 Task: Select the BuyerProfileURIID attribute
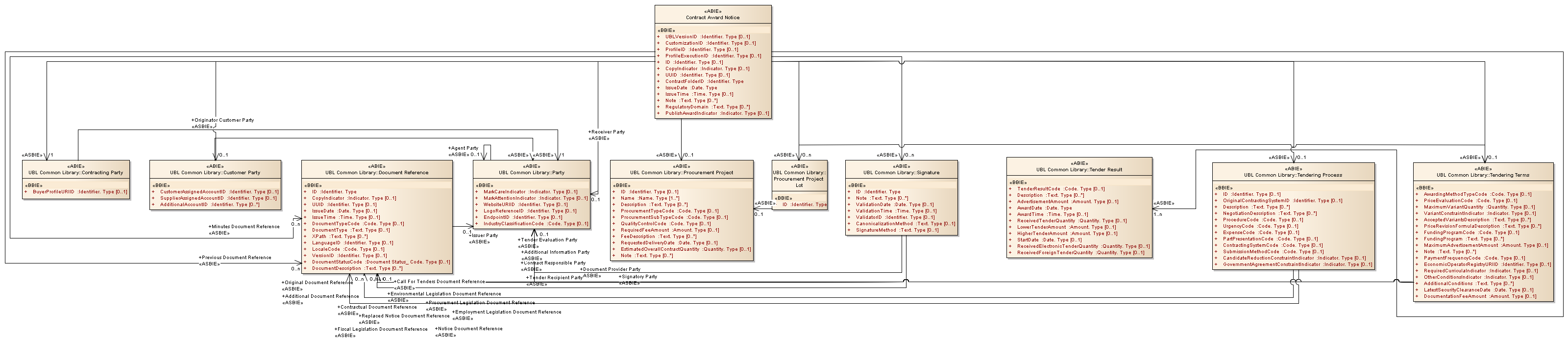(x=80, y=192)
